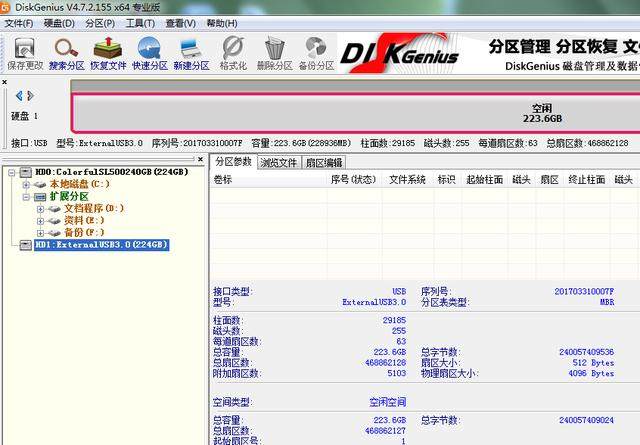Select HD1:ExternalUSB3.0 disk in tree
Viewport: 640px width, 445px height.
click(x=100, y=245)
